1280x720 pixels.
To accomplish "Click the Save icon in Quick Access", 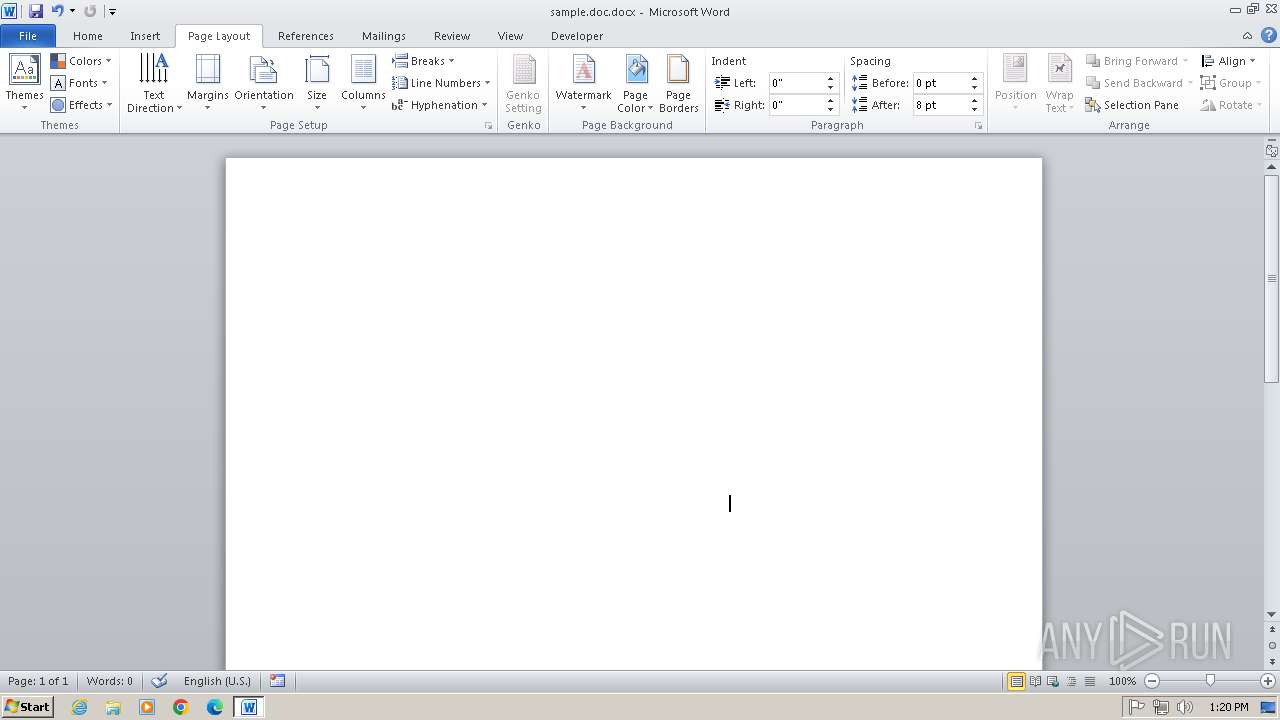I will click(x=36, y=11).
